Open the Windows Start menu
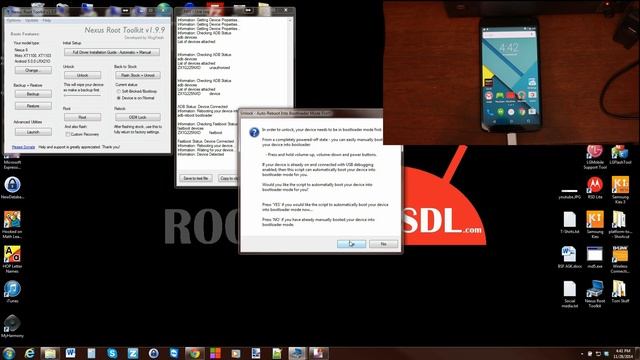This screenshot has width=640, height=360. click(x=9, y=353)
